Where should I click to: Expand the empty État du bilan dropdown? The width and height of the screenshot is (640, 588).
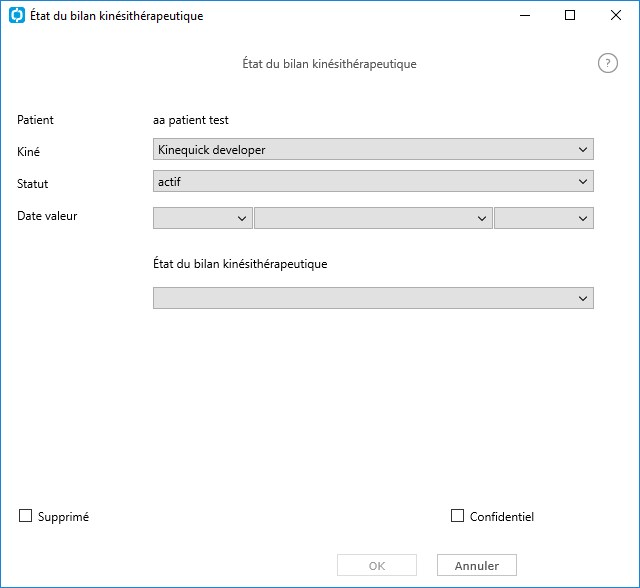pyautogui.click(x=373, y=298)
